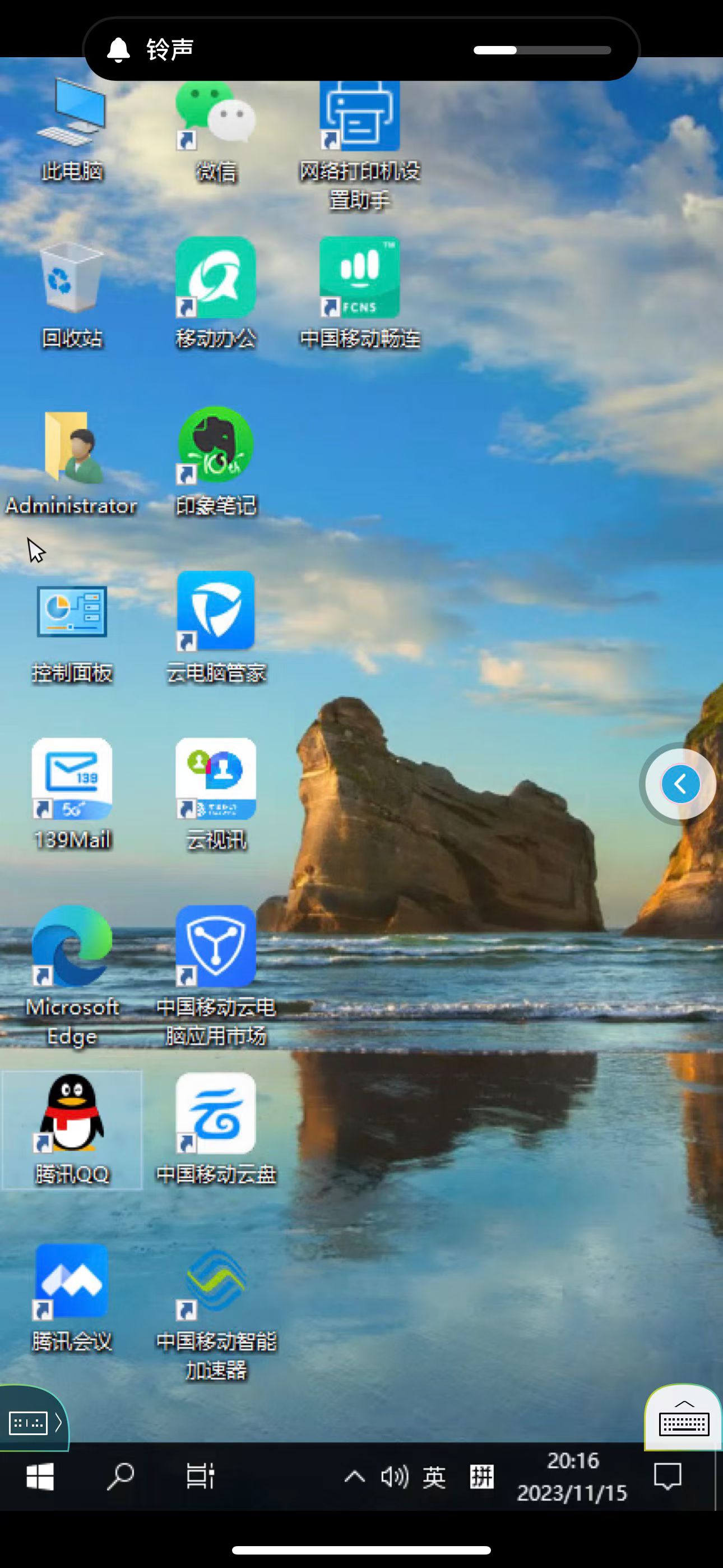
Task: Launch the 云电脑管家 shield icon
Action: pos(215,612)
